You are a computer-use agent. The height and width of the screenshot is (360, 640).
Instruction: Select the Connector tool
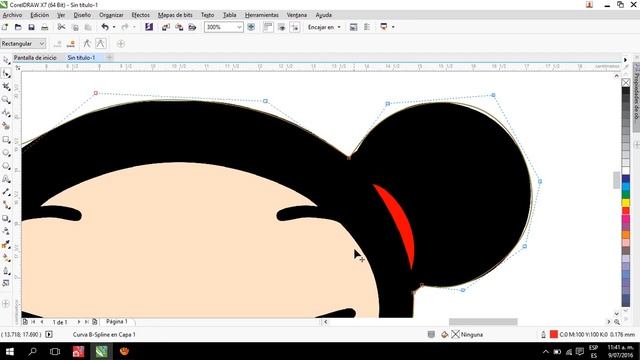(x=6, y=205)
